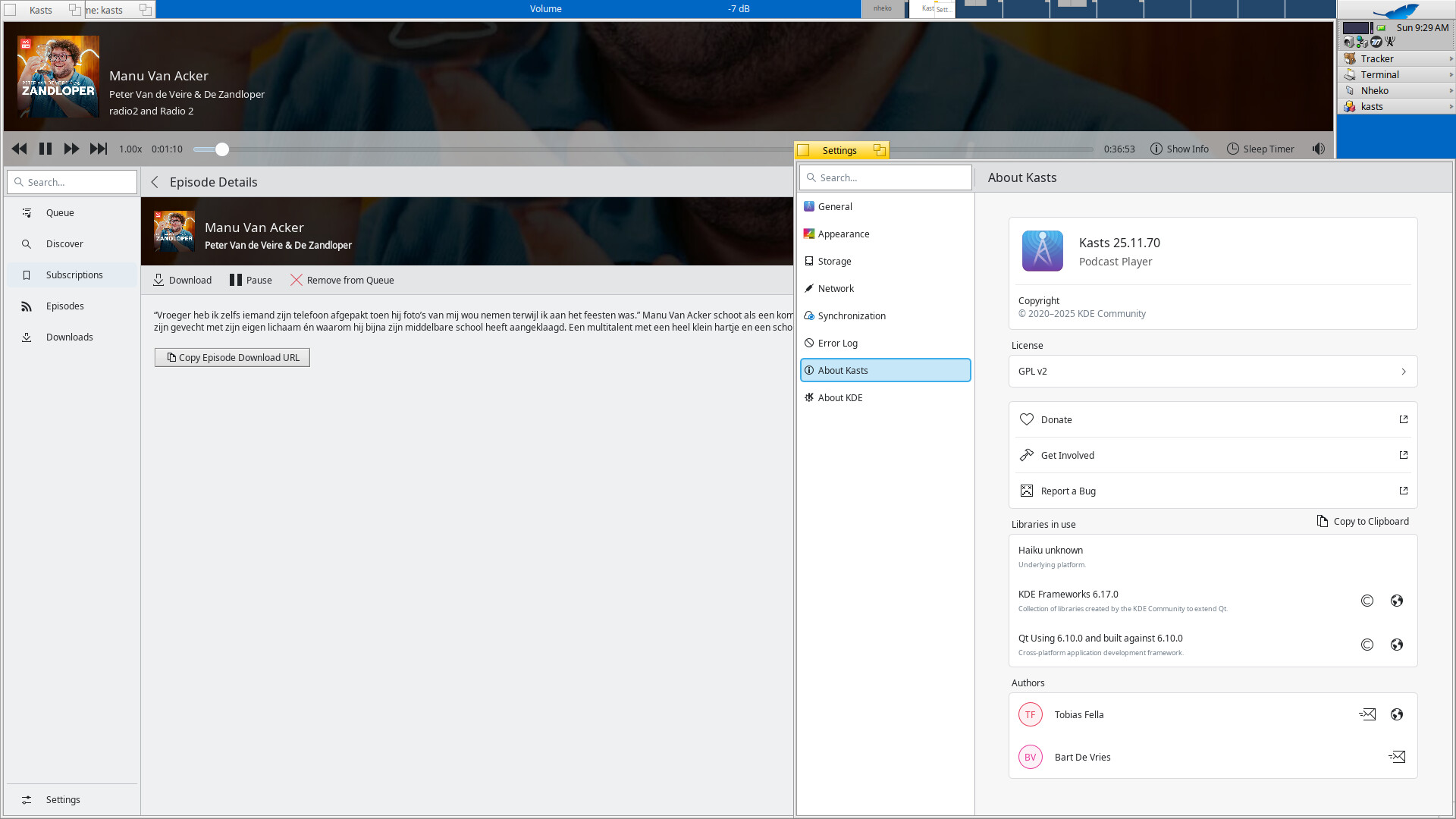Open the Synchronization settings page
The height and width of the screenshot is (819, 1456).
point(851,316)
